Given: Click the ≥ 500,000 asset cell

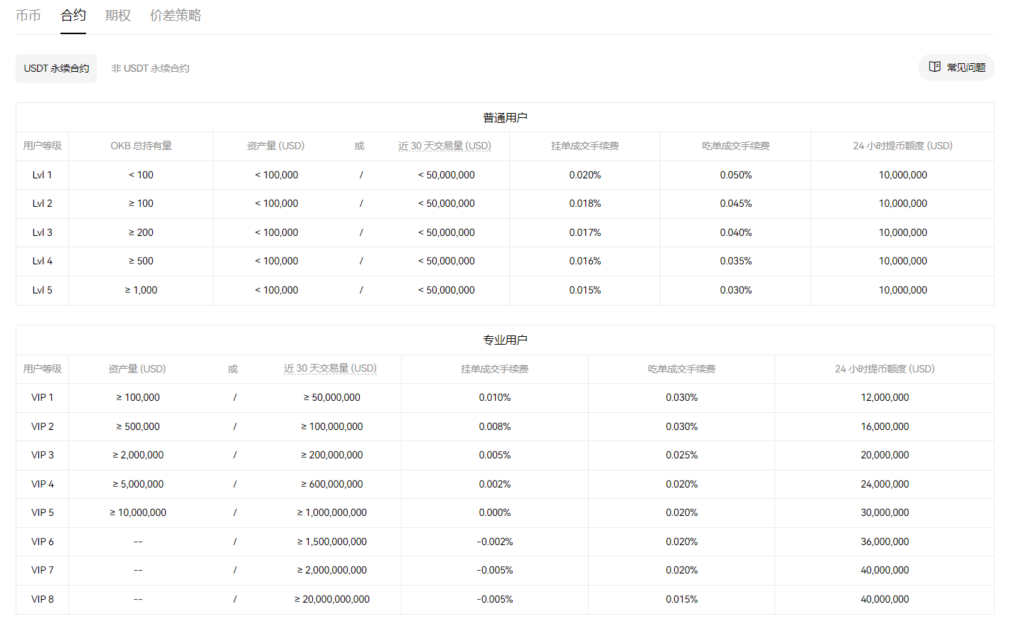Looking at the screenshot, I should click(138, 426).
